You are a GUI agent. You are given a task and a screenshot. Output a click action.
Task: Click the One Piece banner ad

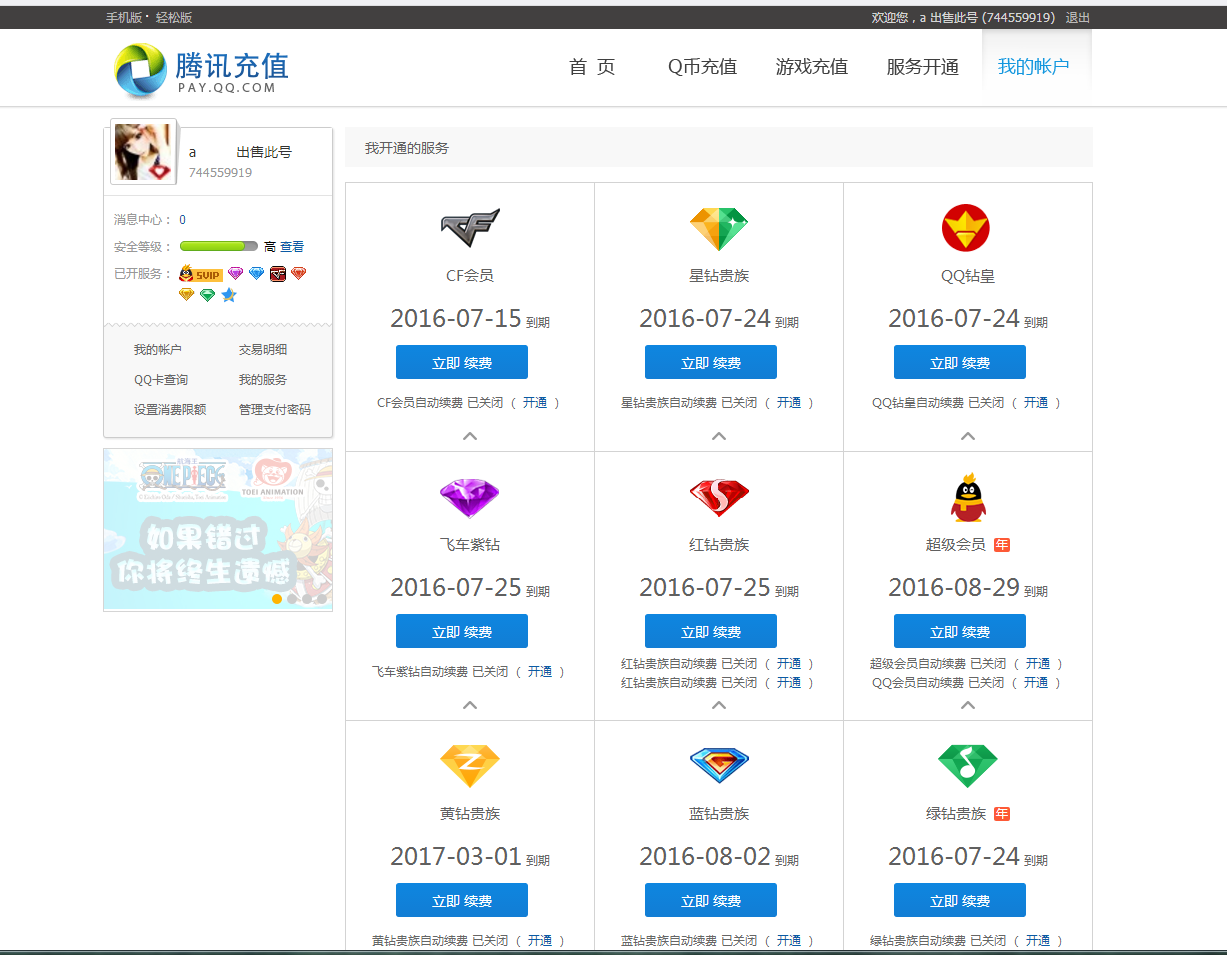218,529
